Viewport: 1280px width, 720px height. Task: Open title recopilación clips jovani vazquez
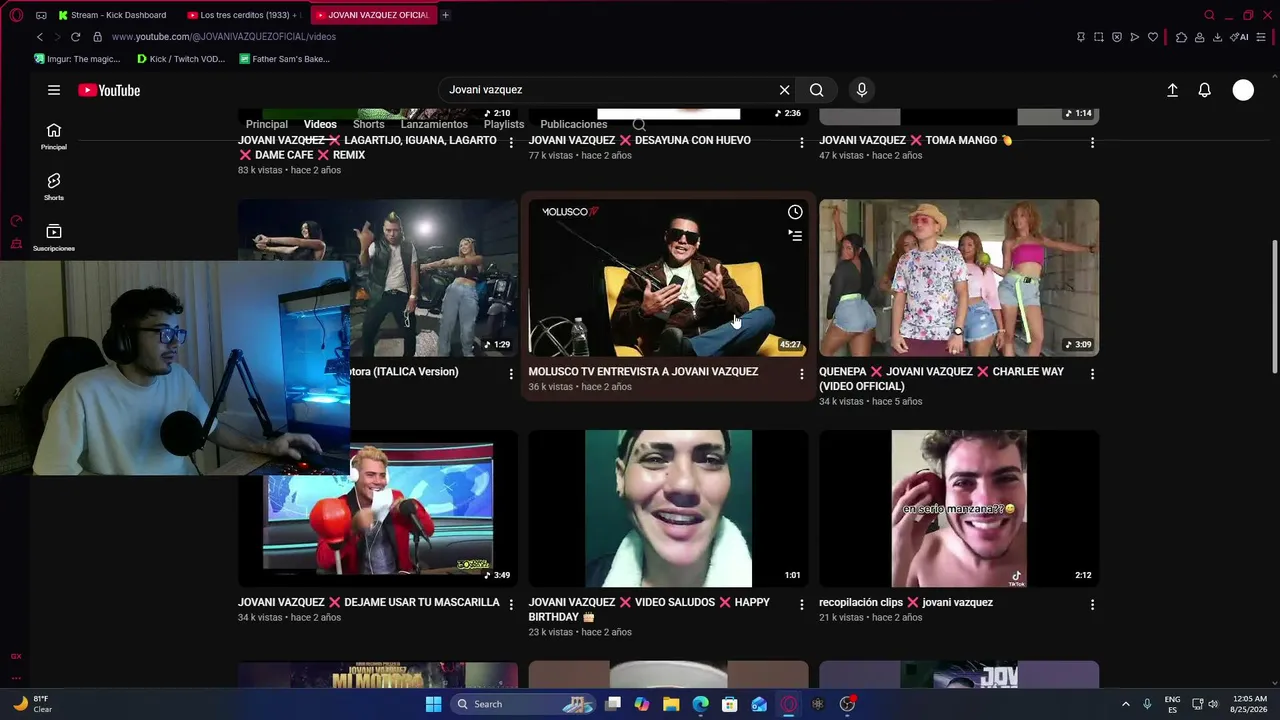point(906,603)
